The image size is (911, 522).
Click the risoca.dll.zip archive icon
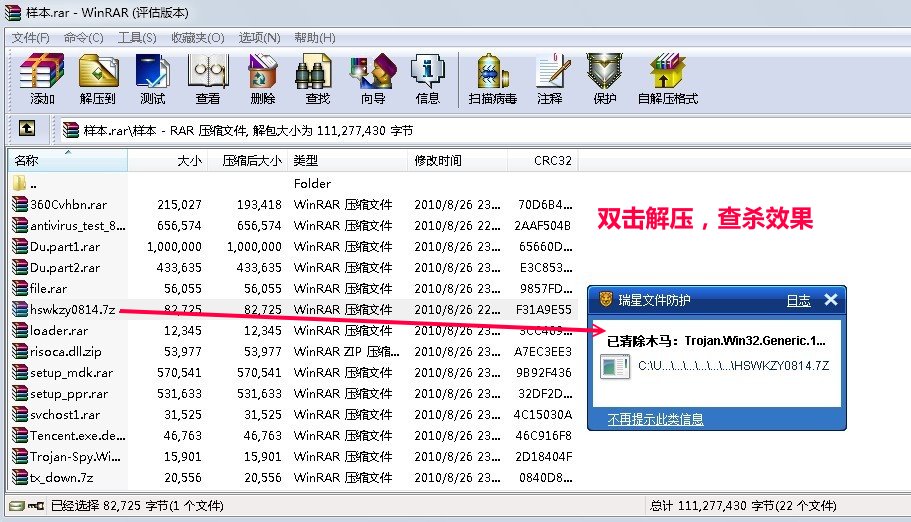coord(20,351)
